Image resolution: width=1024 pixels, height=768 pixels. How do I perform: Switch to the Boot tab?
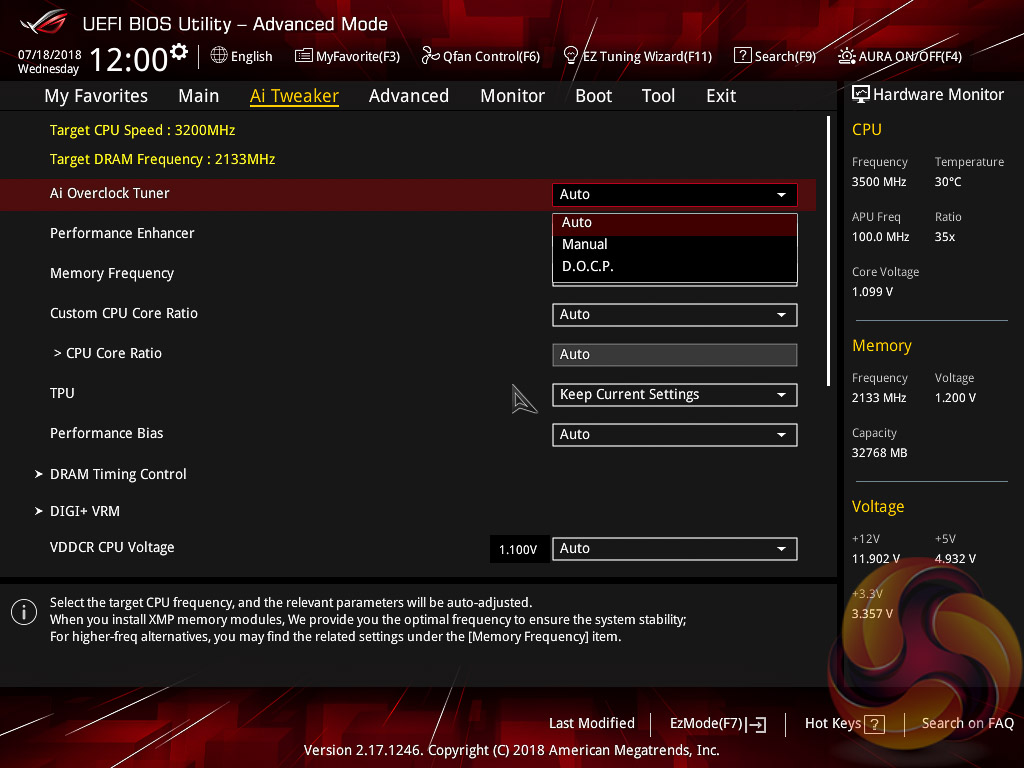click(x=594, y=96)
